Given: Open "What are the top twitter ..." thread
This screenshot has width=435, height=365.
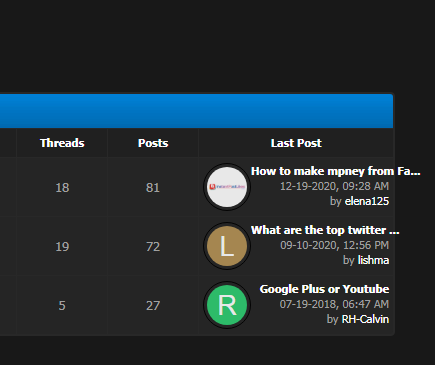Looking at the screenshot, I should click(325, 230).
